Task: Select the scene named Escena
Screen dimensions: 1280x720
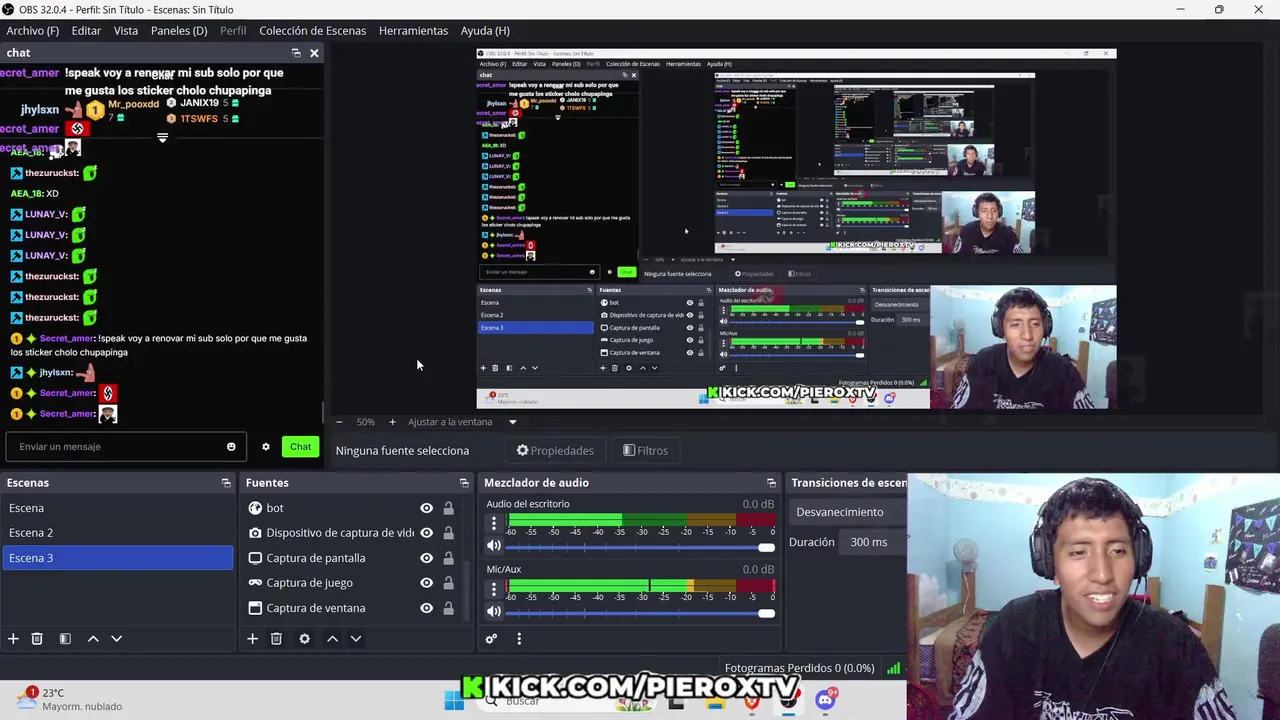Action: pyautogui.click(x=118, y=508)
